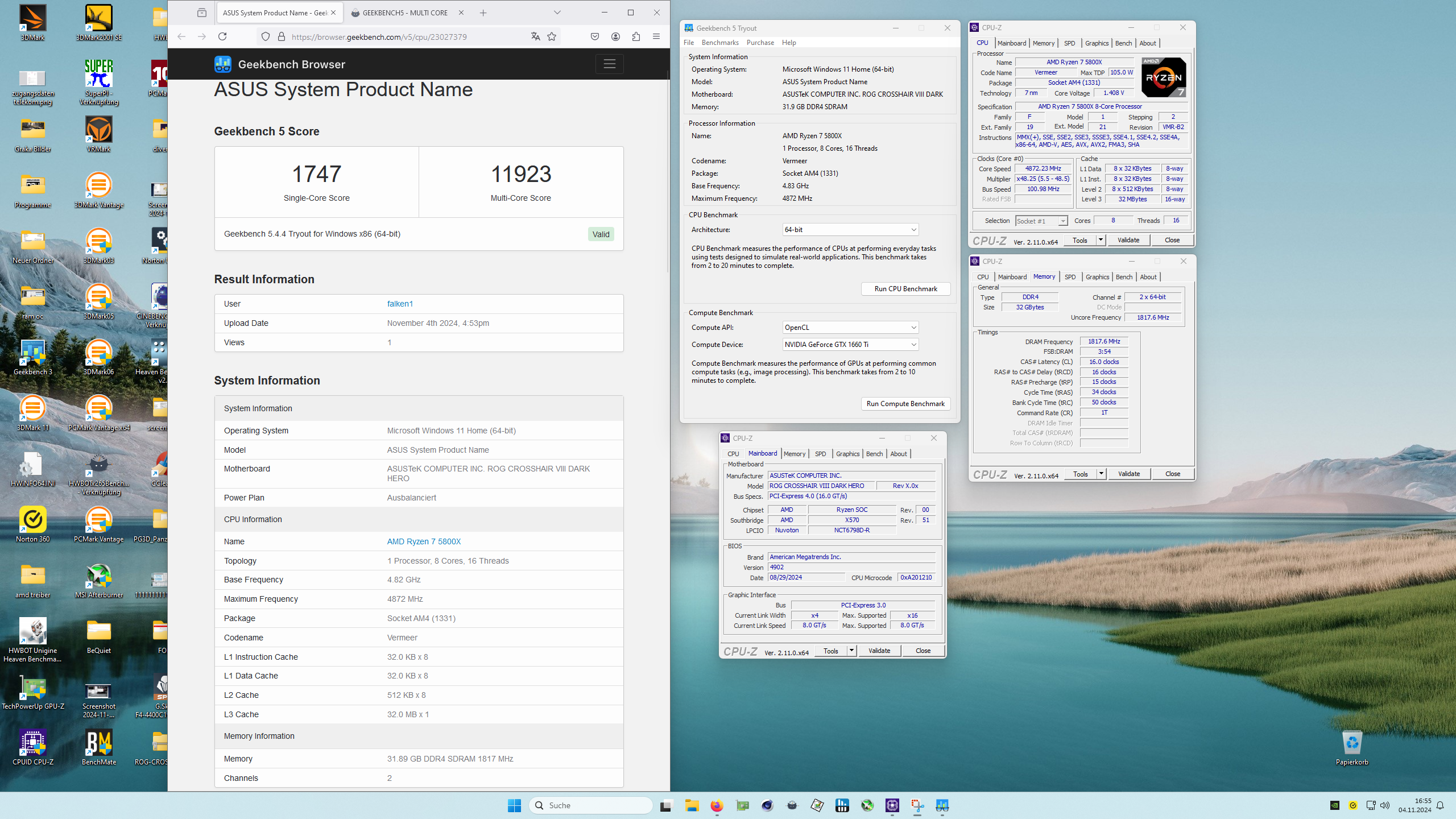1456x819 pixels.
Task: Click Validate in CPU-Z Mainboard window
Action: click(879, 650)
